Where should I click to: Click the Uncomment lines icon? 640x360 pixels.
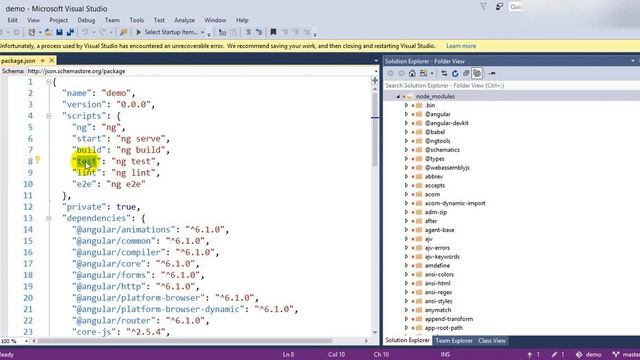pyautogui.click(x=259, y=32)
